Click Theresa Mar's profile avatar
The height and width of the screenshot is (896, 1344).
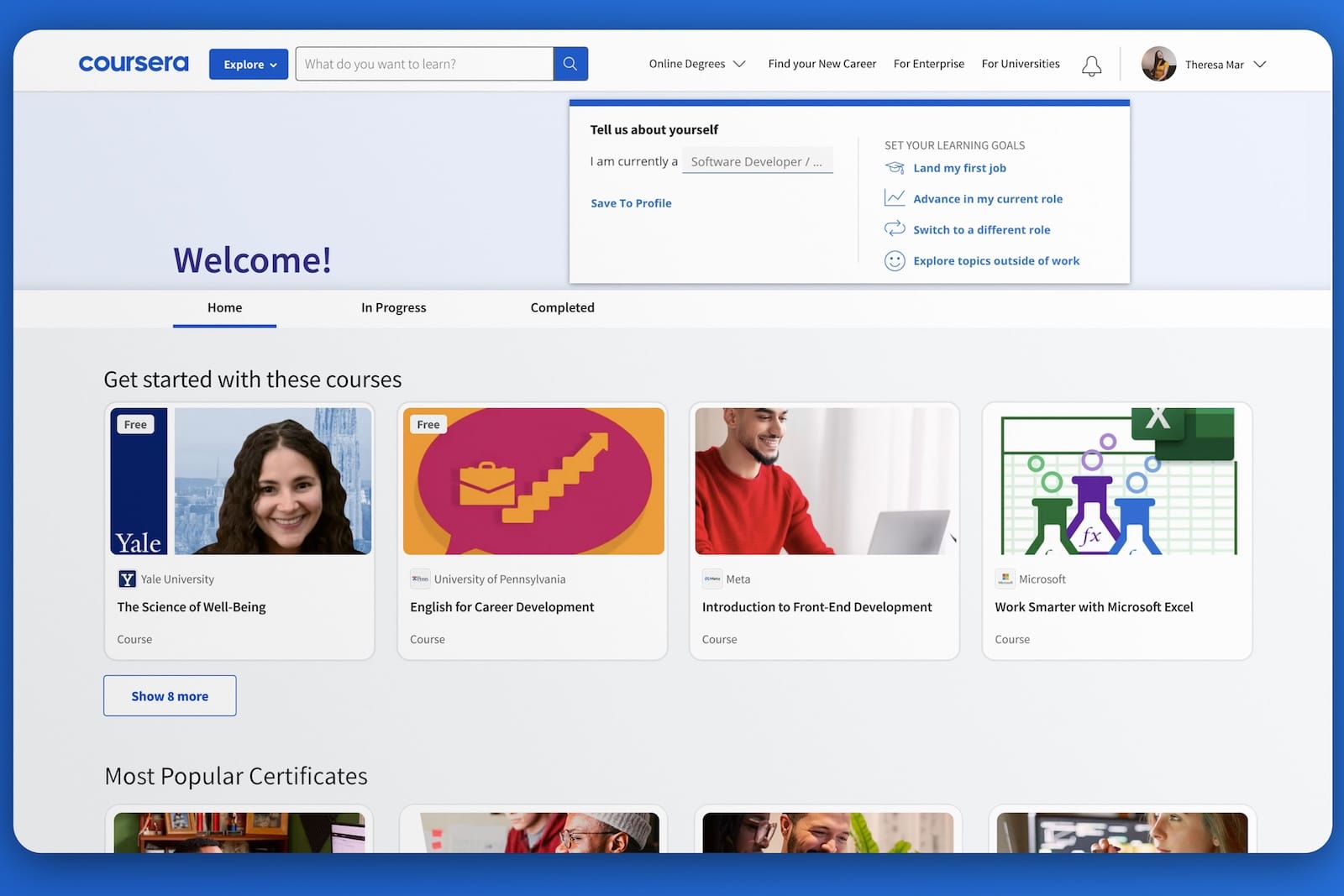[1158, 64]
